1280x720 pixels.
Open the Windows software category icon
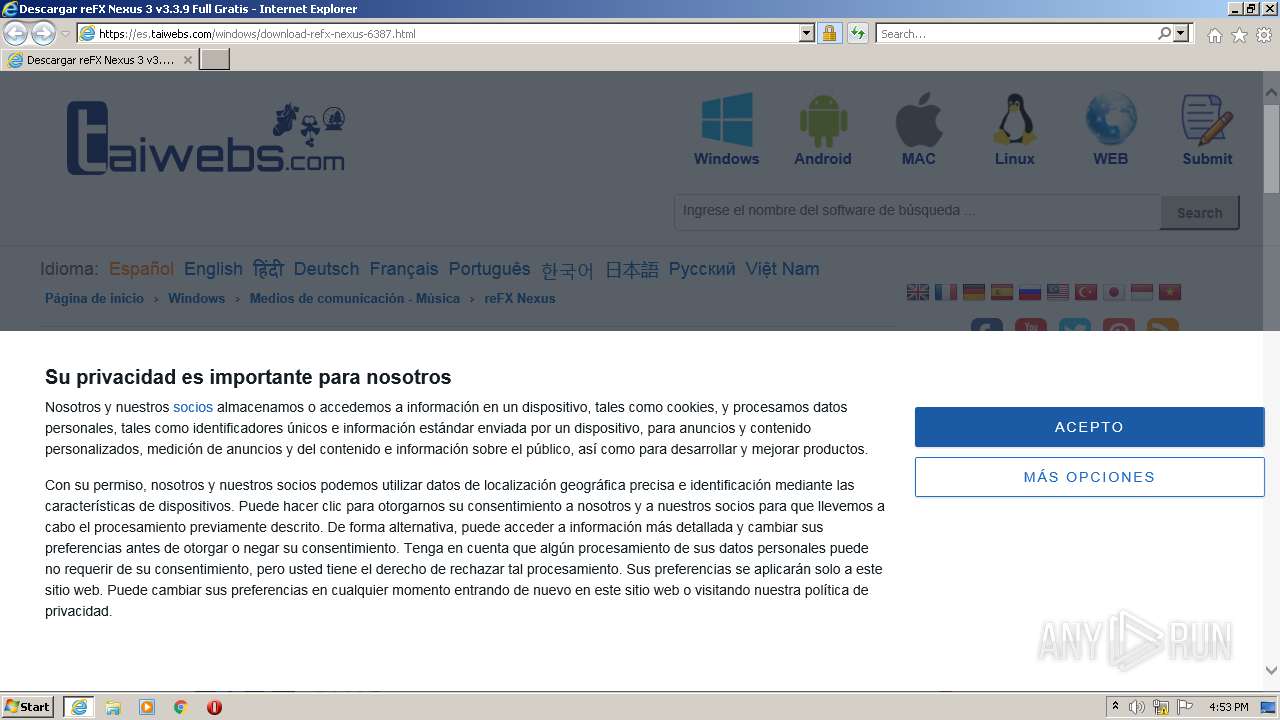[727, 120]
